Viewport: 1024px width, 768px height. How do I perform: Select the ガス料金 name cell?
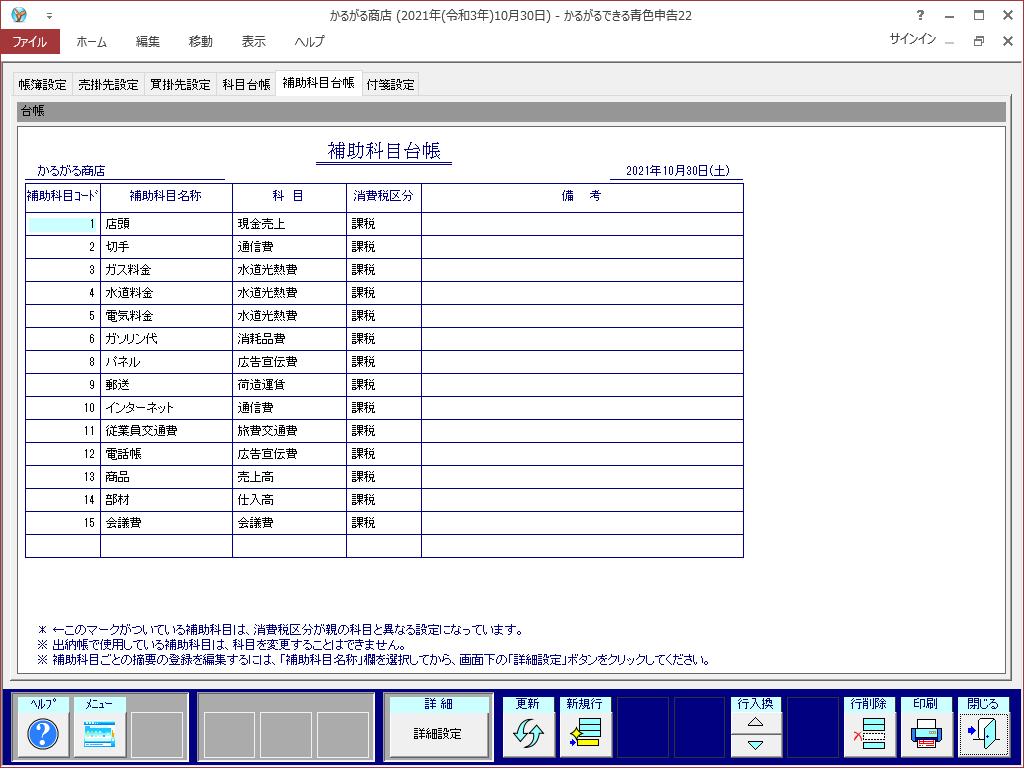167,270
